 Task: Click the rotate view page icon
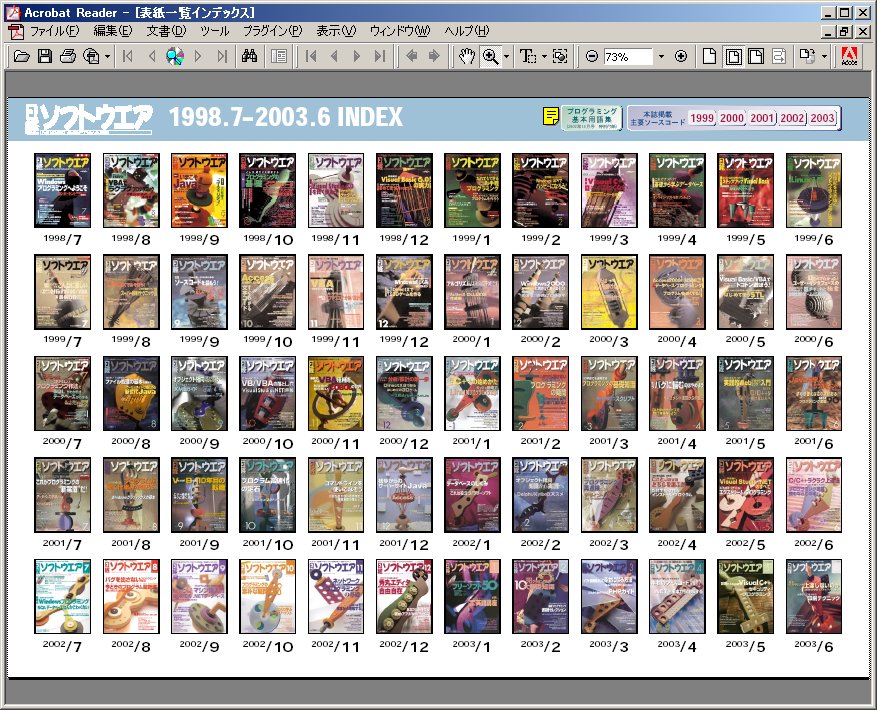click(807, 56)
